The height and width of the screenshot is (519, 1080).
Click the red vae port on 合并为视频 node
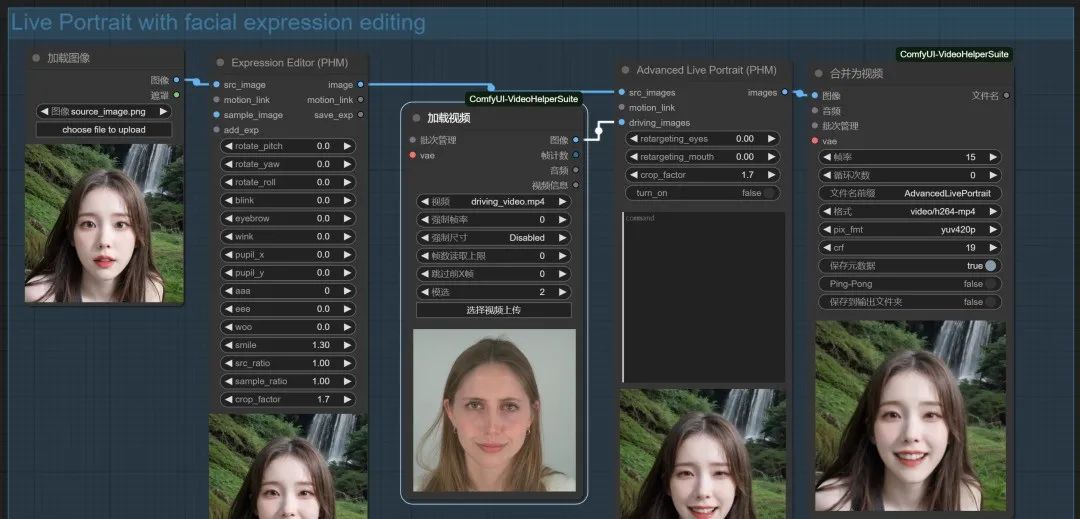816,141
